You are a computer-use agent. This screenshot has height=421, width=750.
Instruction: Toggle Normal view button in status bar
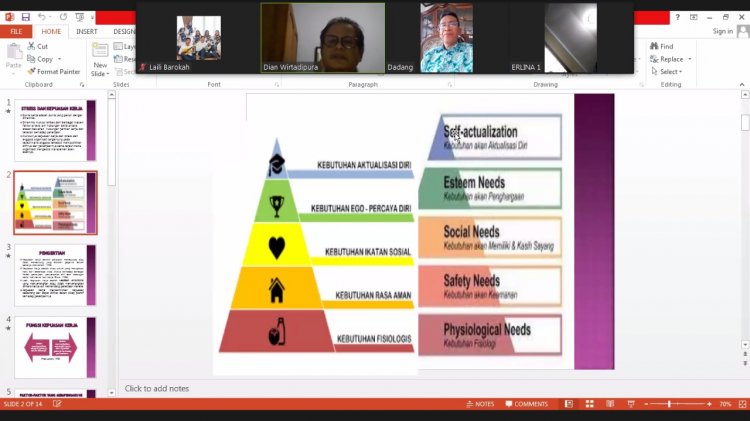(568, 404)
